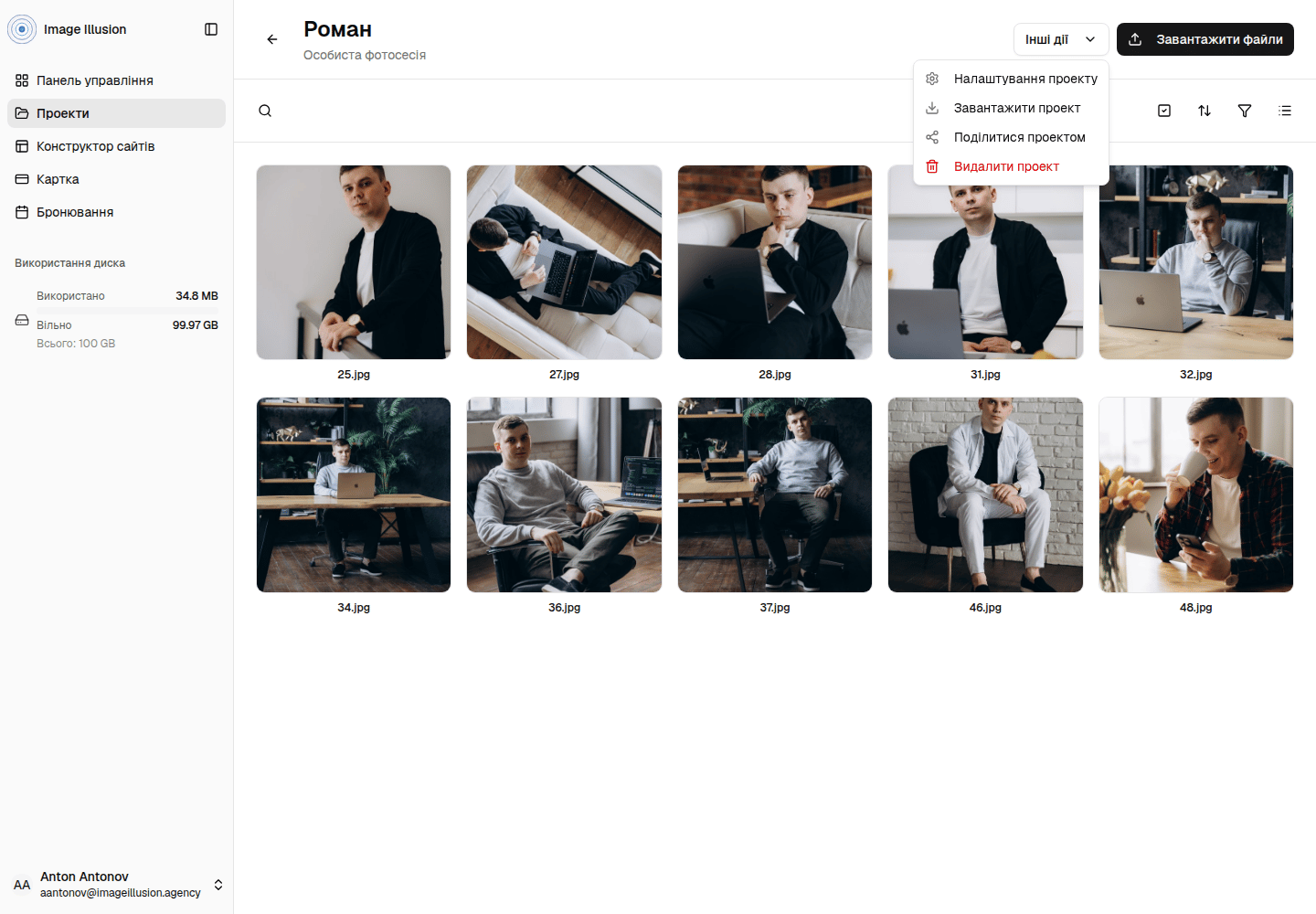Choose Налаштування проекту from the menu
Viewport: 1316px width, 914px height.
click(x=1012, y=79)
